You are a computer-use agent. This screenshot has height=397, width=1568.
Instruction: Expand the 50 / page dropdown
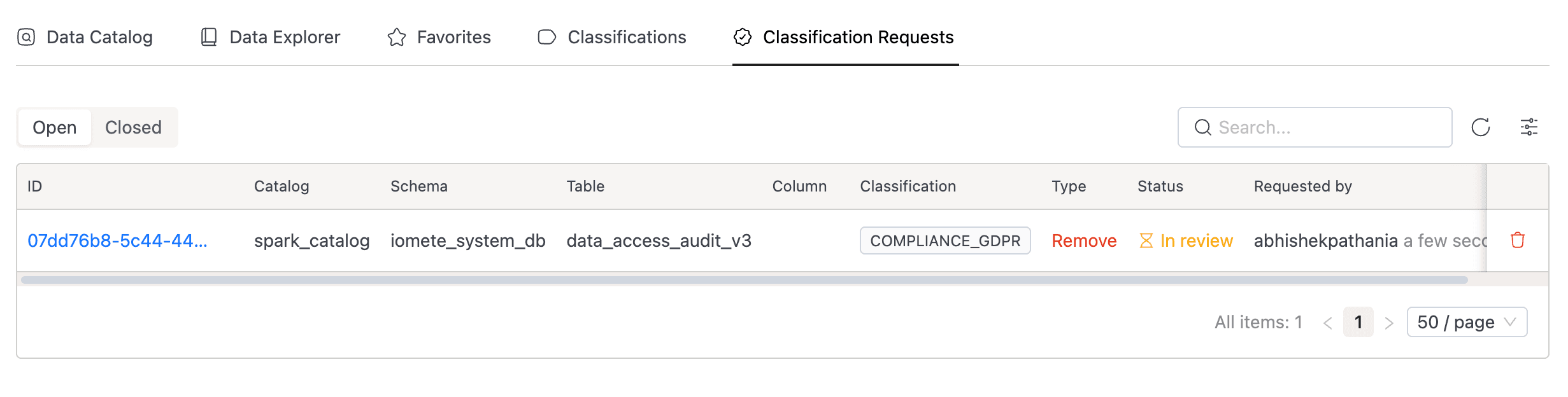click(x=1466, y=322)
